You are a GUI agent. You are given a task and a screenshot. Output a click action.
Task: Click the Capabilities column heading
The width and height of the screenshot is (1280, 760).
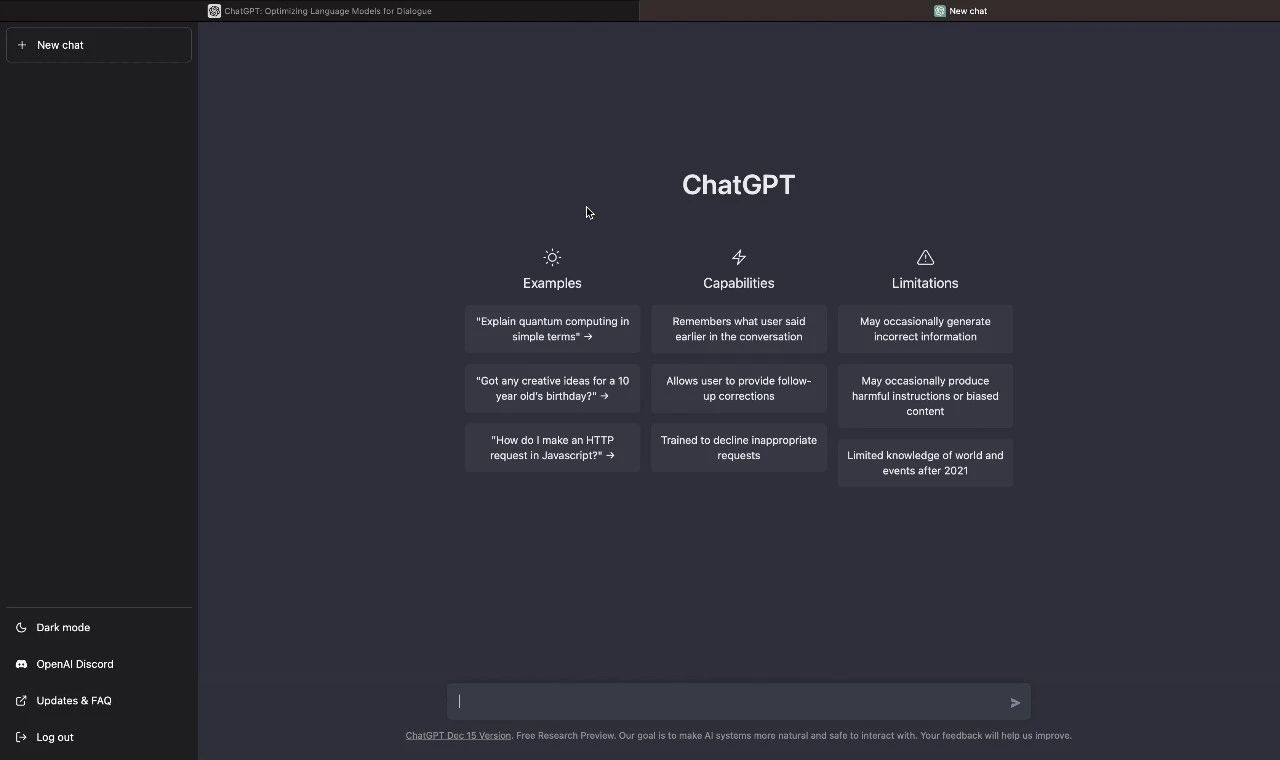point(739,283)
